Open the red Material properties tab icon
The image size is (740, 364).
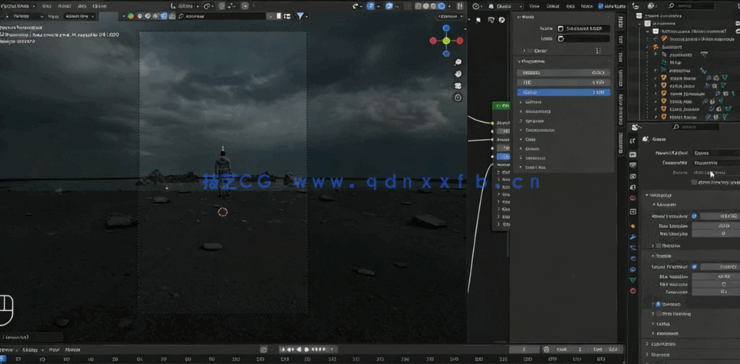pos(633,291)
